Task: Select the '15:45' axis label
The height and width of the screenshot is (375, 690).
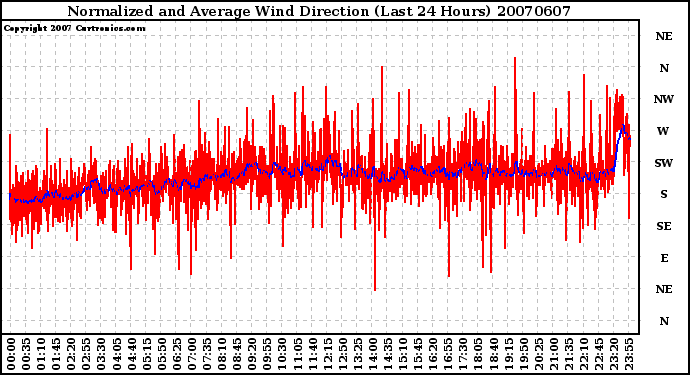Action: [x=417, y=354]
